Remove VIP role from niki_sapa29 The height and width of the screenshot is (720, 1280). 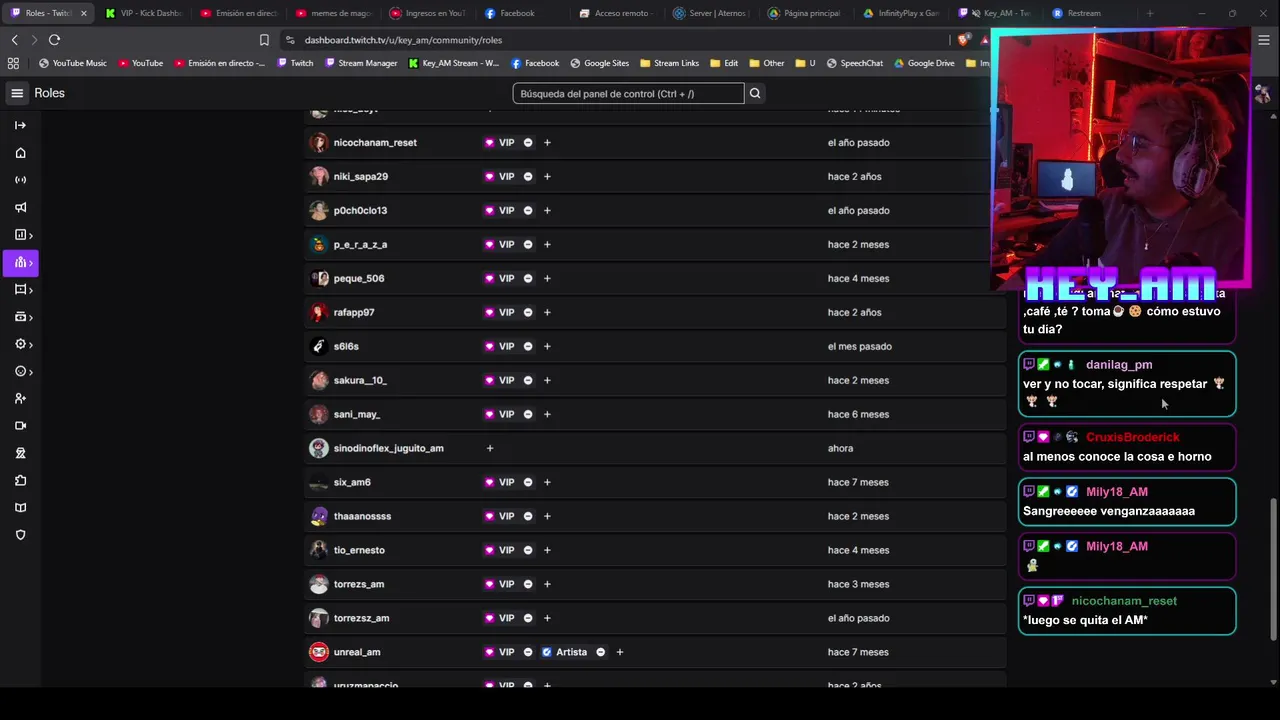528,177
